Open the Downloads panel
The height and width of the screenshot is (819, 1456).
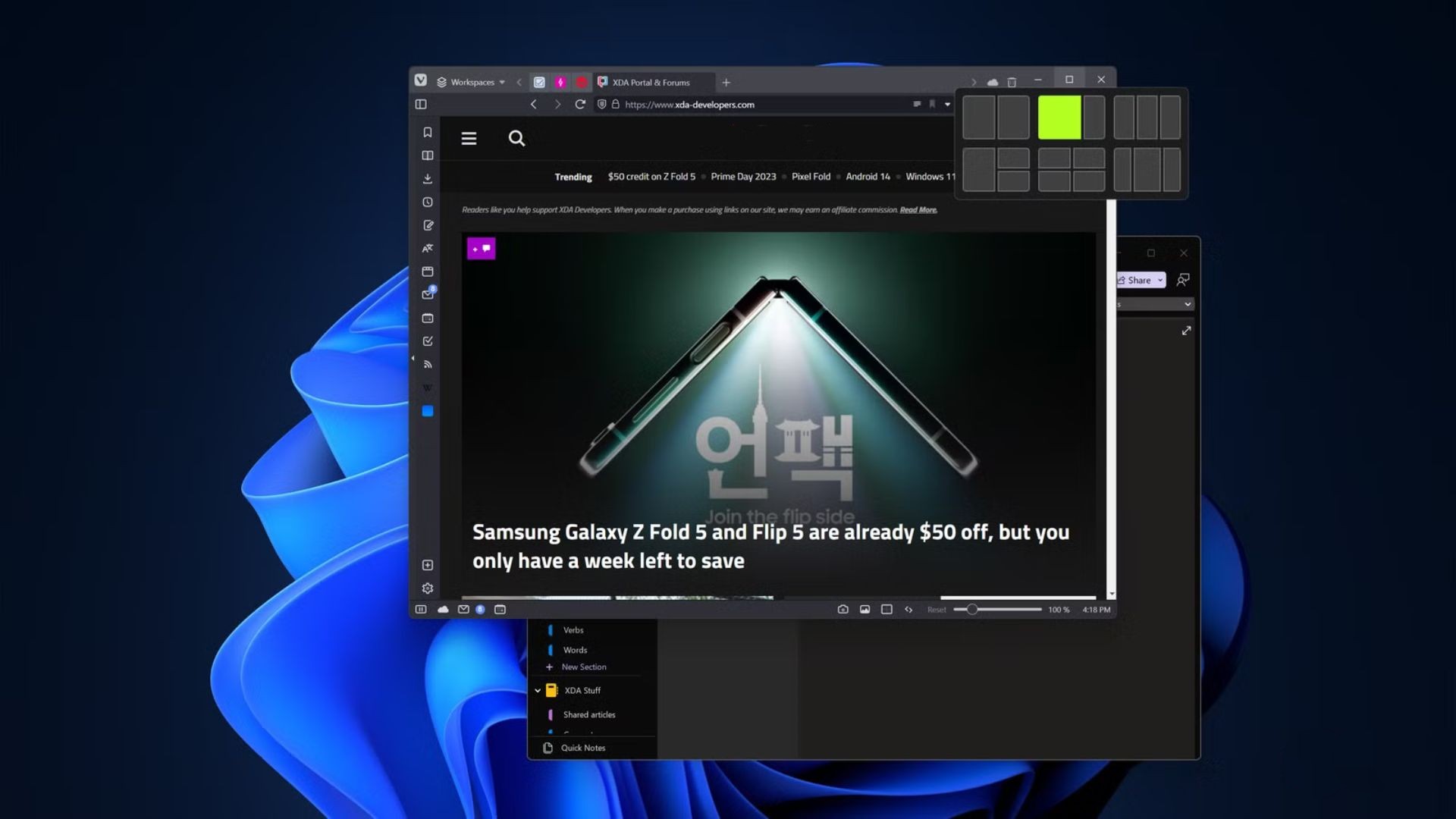tap(428, 178)
